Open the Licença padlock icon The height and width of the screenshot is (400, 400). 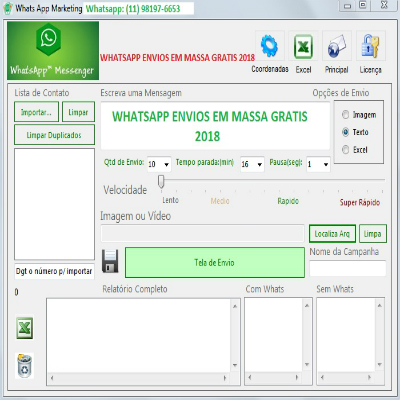tap(371, 46)
